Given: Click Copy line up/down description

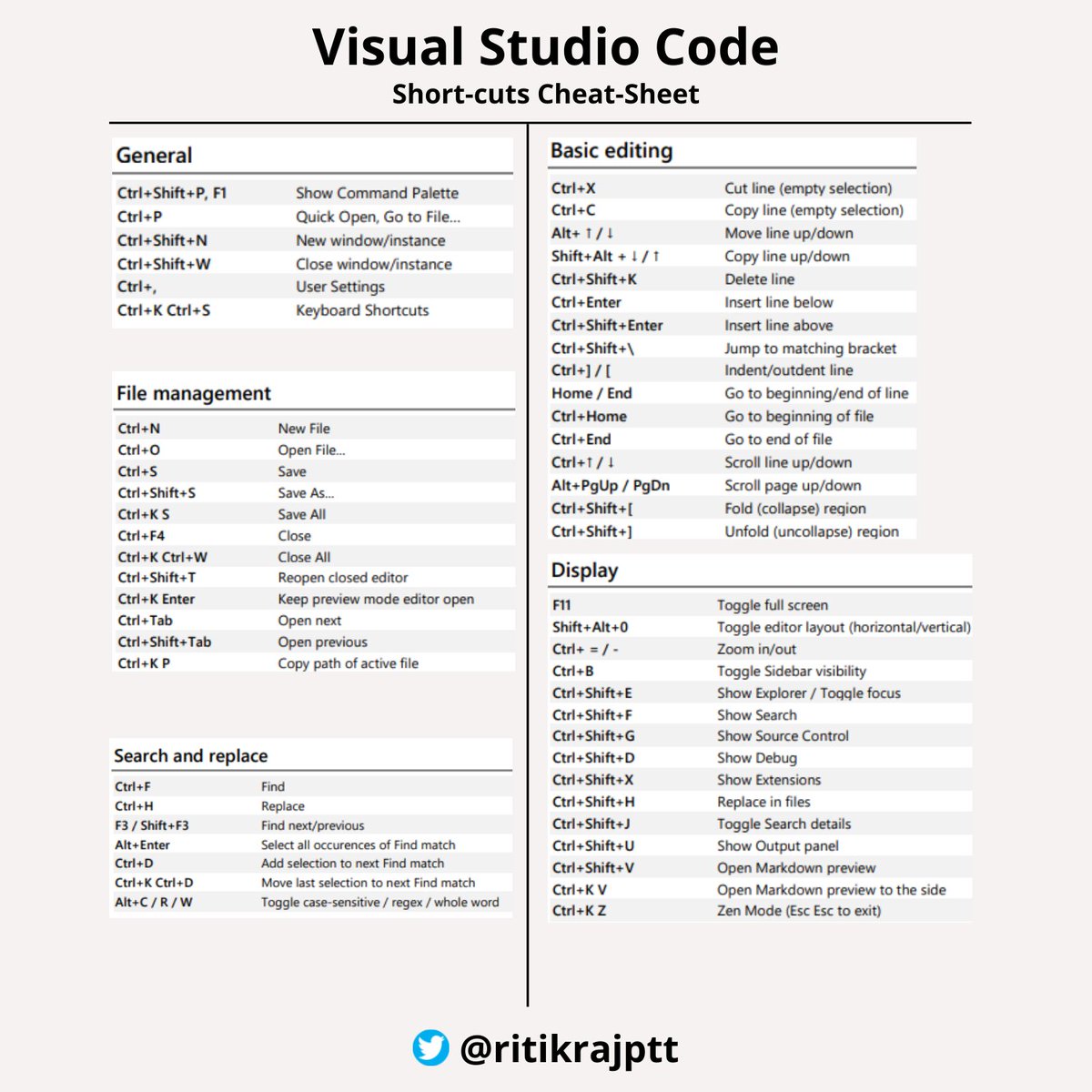Looking at the screenshot, I should point(787,257).
